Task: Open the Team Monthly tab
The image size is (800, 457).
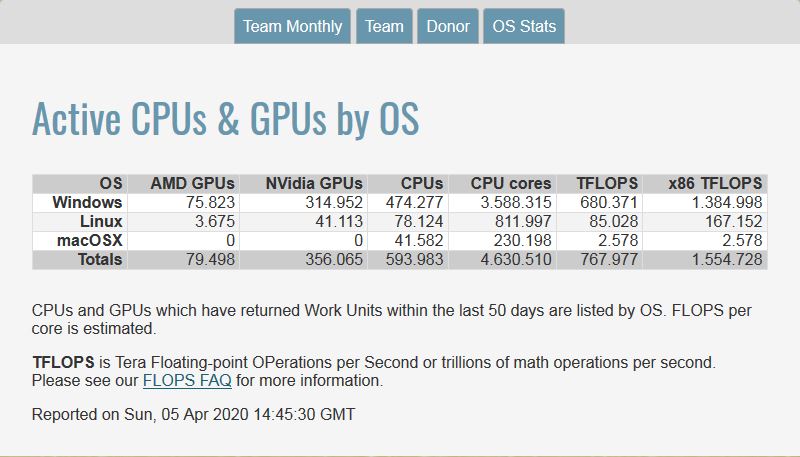Action: click(292, 26)
